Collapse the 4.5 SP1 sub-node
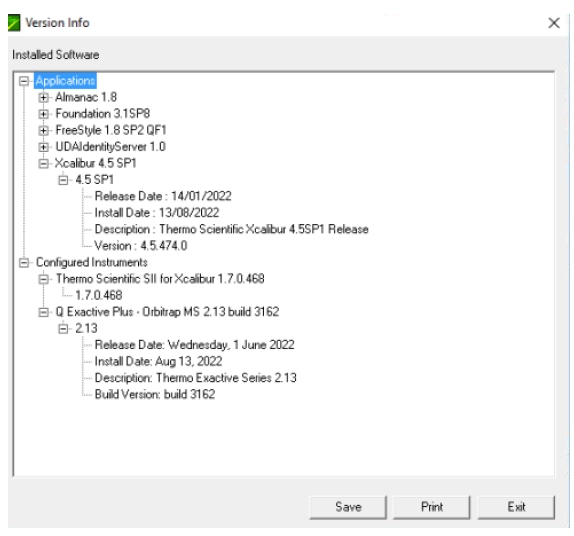This screenshot has height=536, width=574. [x=63, y=180]
